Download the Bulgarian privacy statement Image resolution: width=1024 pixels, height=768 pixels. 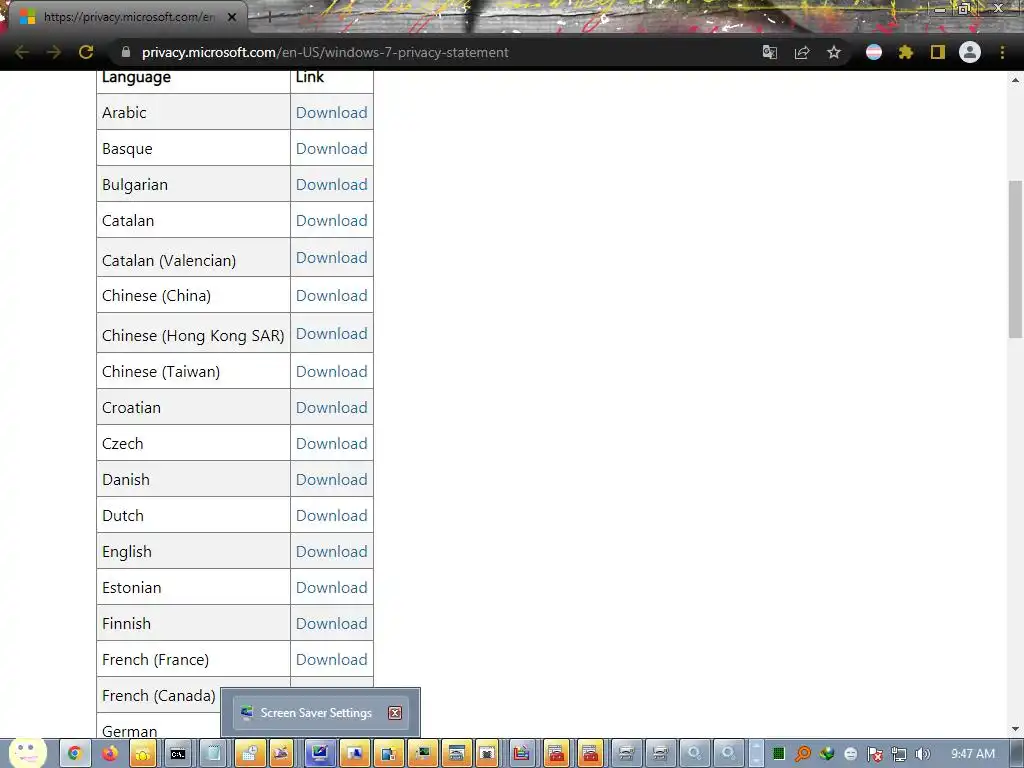[332, 184]
